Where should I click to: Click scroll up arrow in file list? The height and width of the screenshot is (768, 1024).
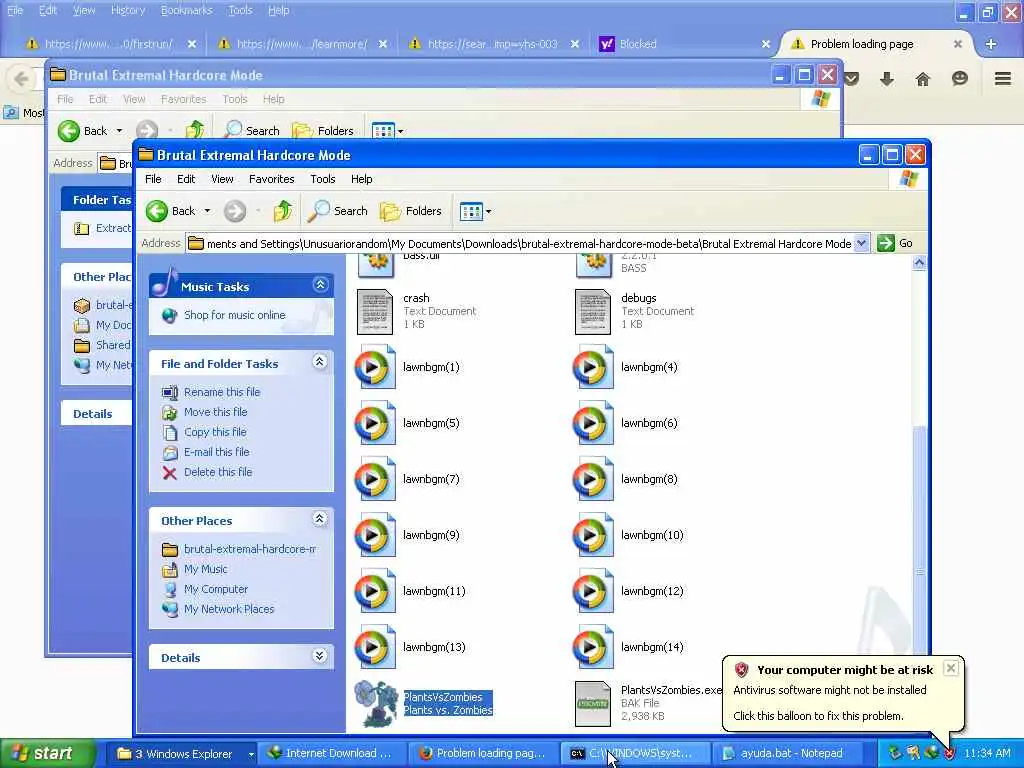(920, 263)
